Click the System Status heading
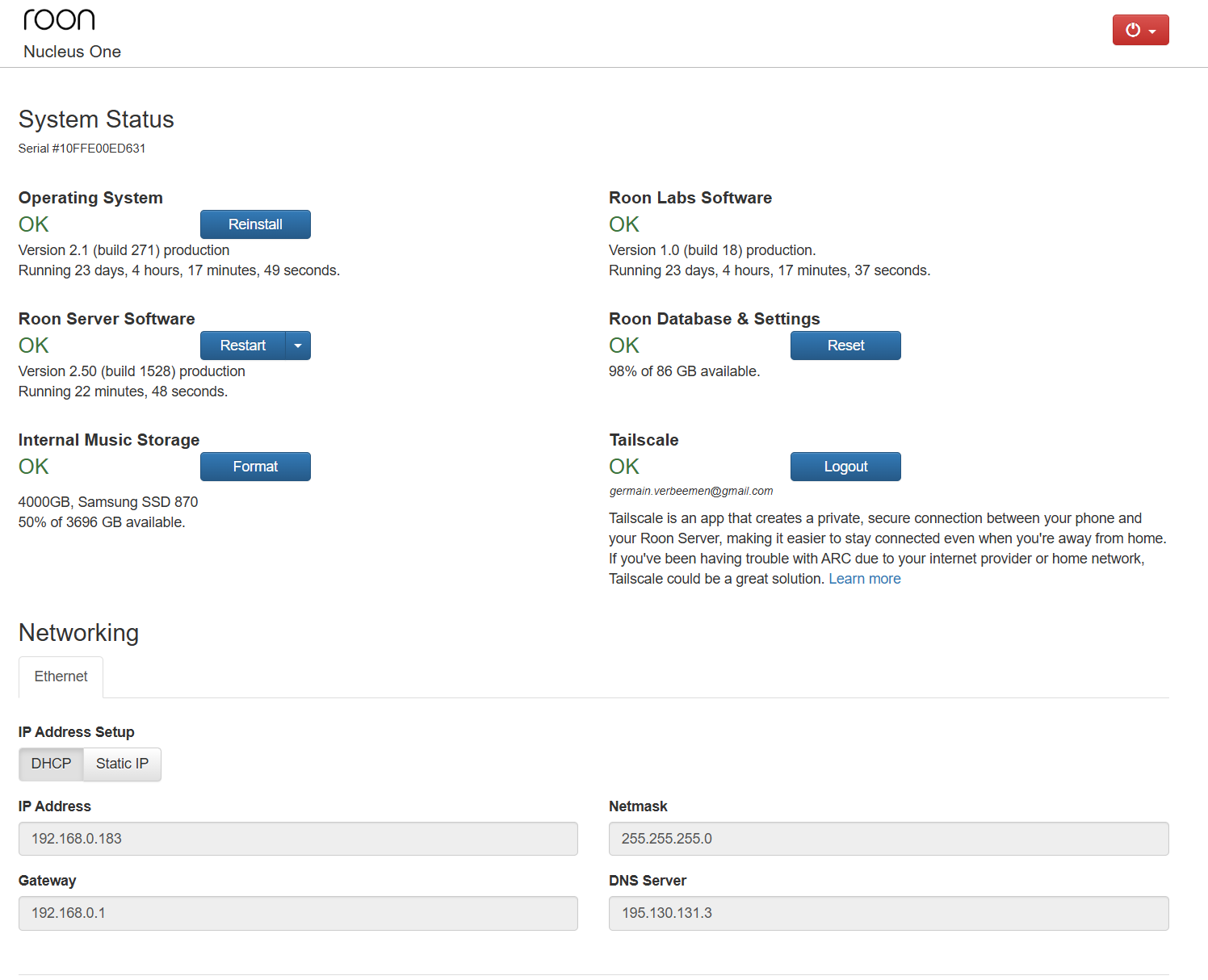Viewport: 1208px width, 980px height. point(96,119)
